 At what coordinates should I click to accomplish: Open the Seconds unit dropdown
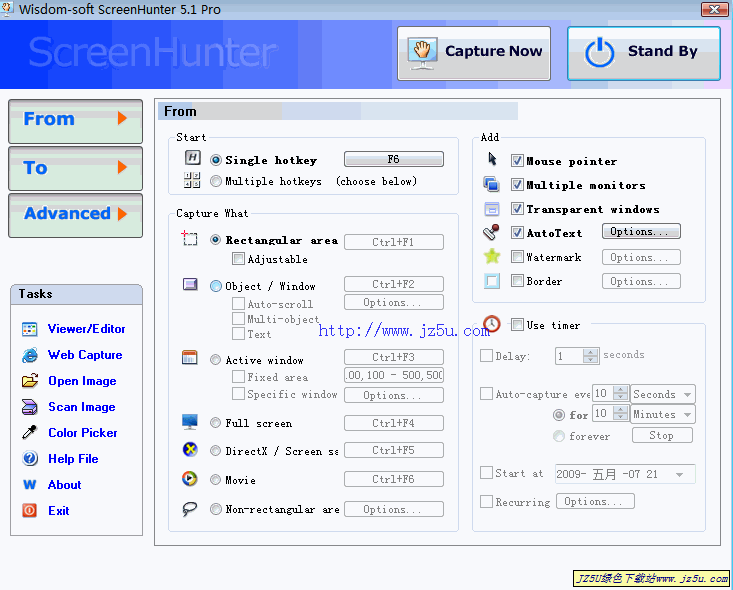[x=662, y=394]
